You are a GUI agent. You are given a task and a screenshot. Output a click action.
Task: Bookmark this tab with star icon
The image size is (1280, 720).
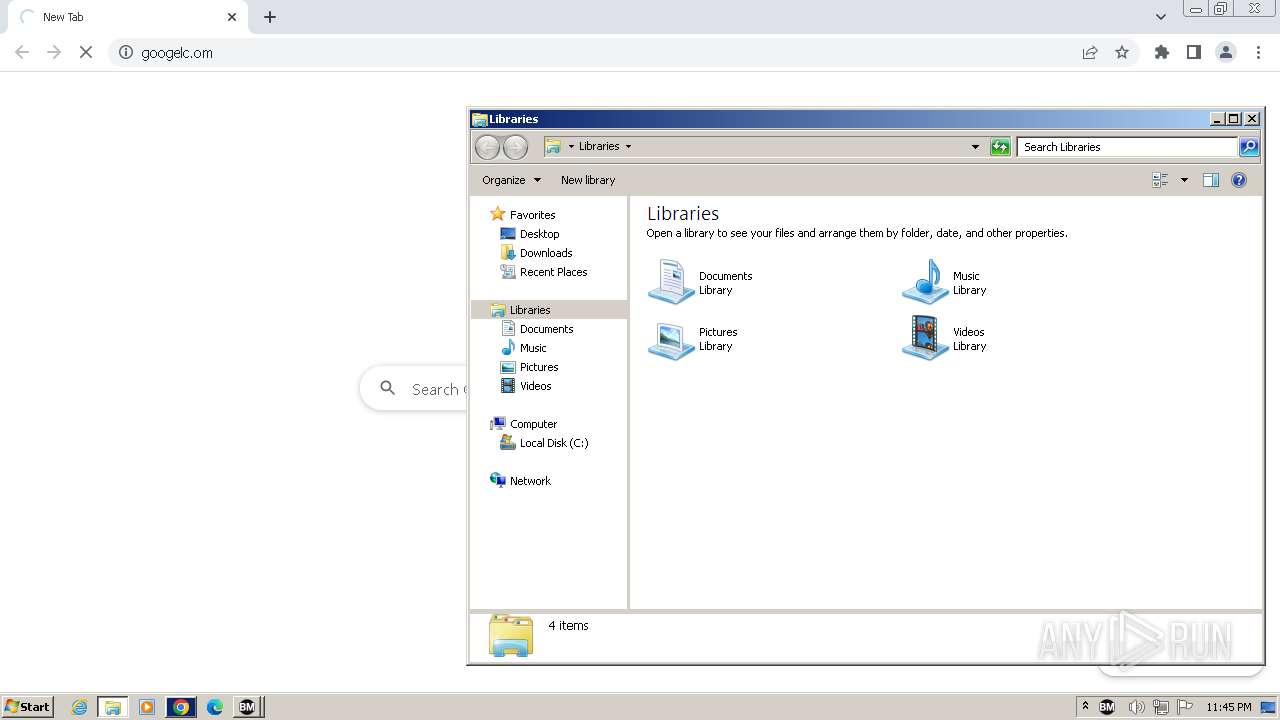pos(1122,53)
